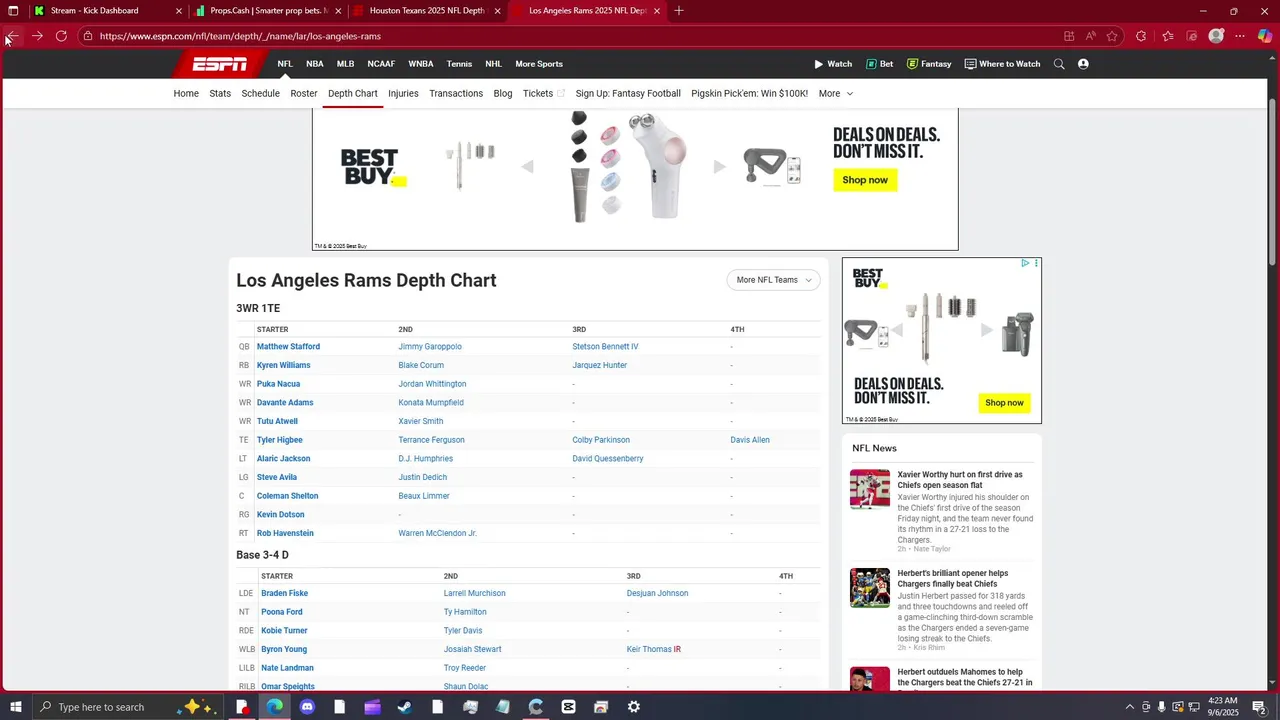Open Matthew Stafford player link
The height and width of the screenshot is (720, 1280).
coord(288,346)
